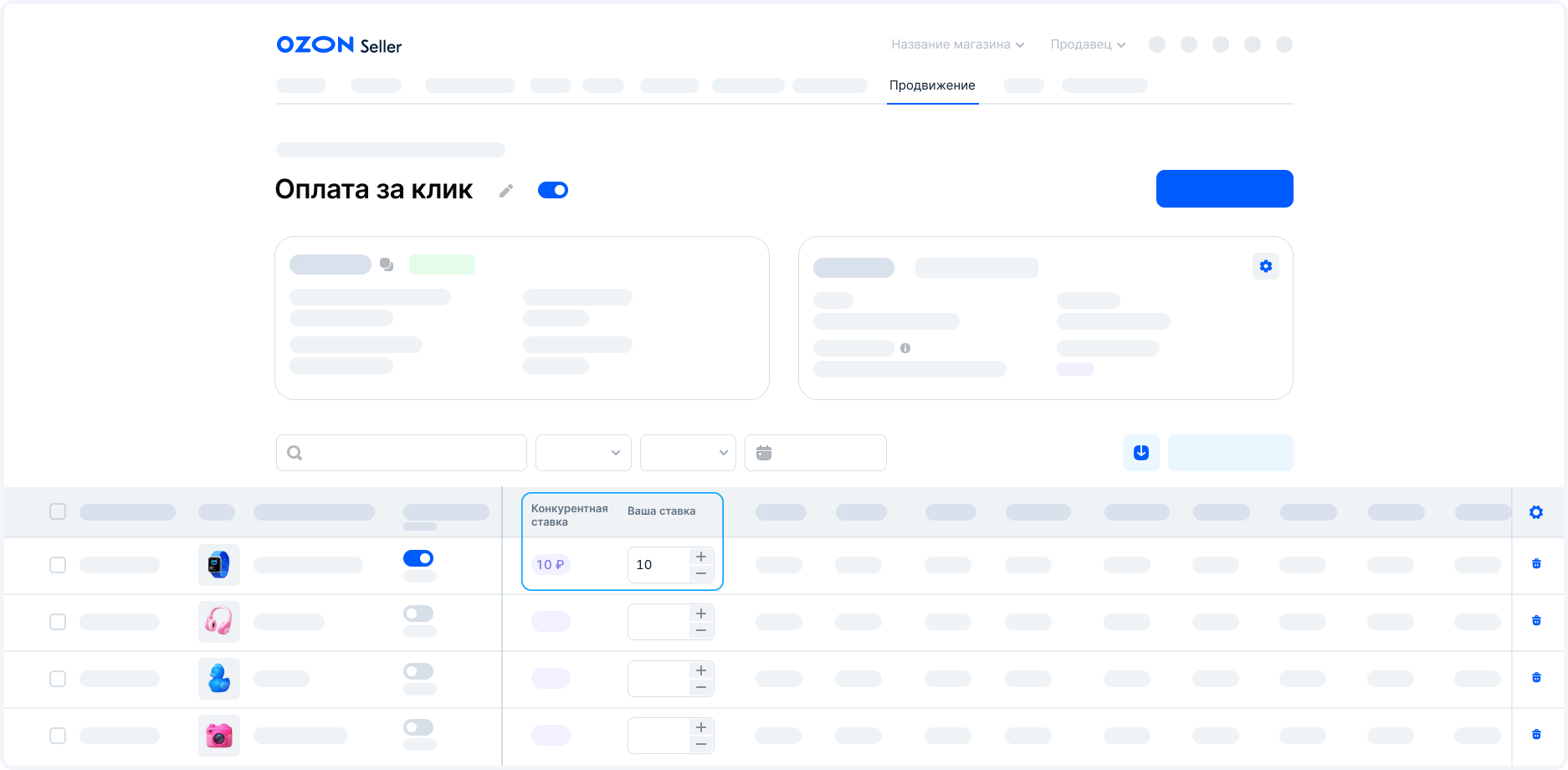
Task: Click the pencil edit icon beside campaign title
Action: pyautogui.click(x=505, y=191)
